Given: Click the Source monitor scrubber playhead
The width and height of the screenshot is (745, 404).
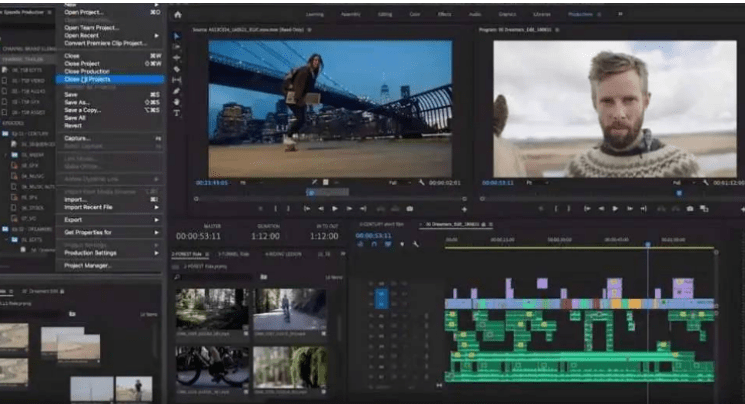Looking at the screenshot, I should pyautogui.click(x=311, y=192).
